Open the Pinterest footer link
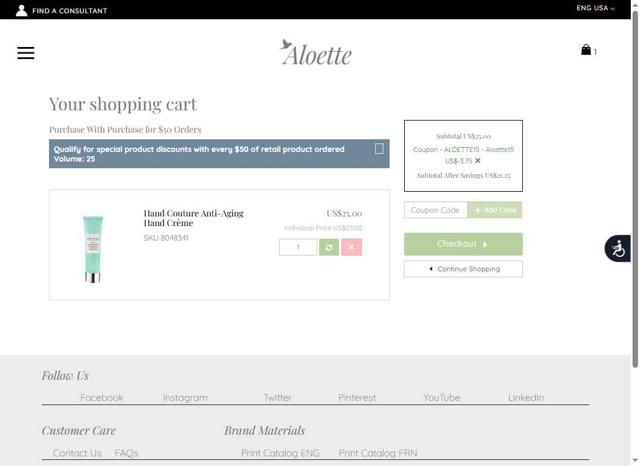The image size is (640, 466). 357,397
